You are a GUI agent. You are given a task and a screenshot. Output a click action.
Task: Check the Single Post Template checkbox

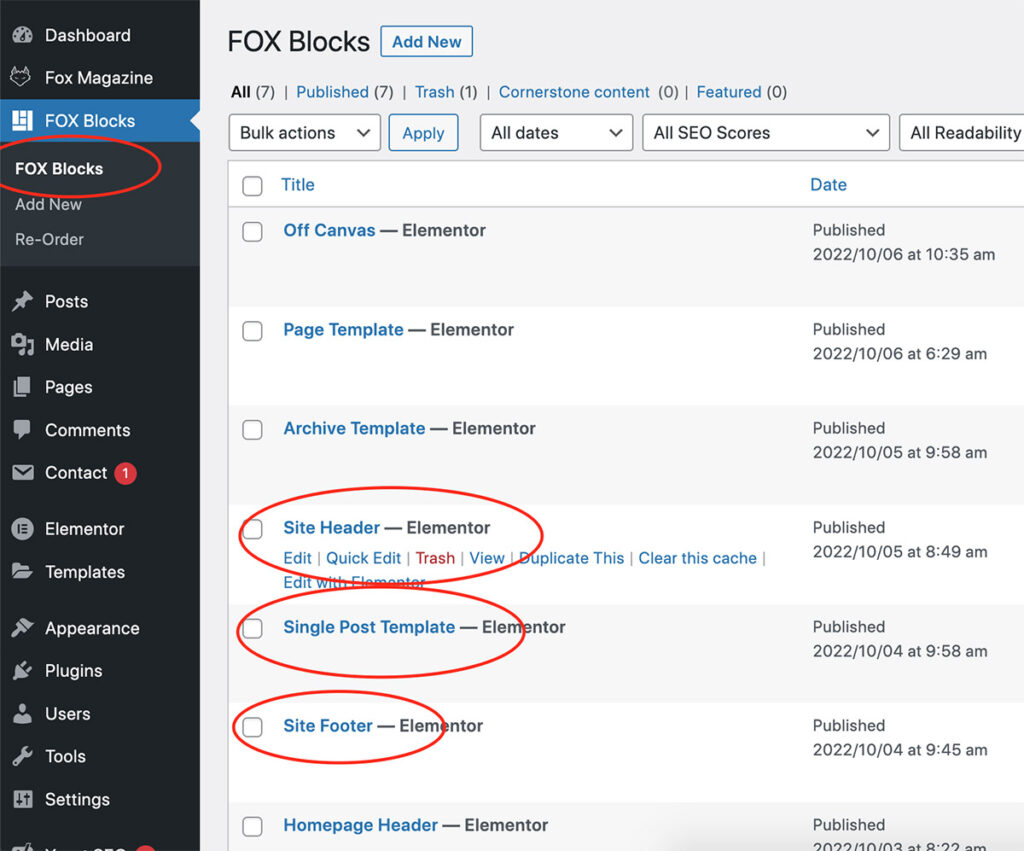click(x=252, y=628)
